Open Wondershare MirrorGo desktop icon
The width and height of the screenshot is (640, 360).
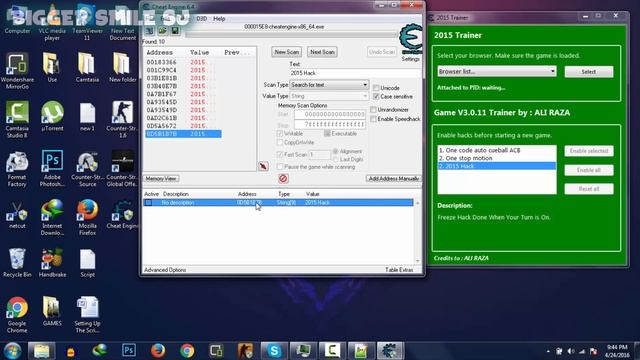(17, 71)
